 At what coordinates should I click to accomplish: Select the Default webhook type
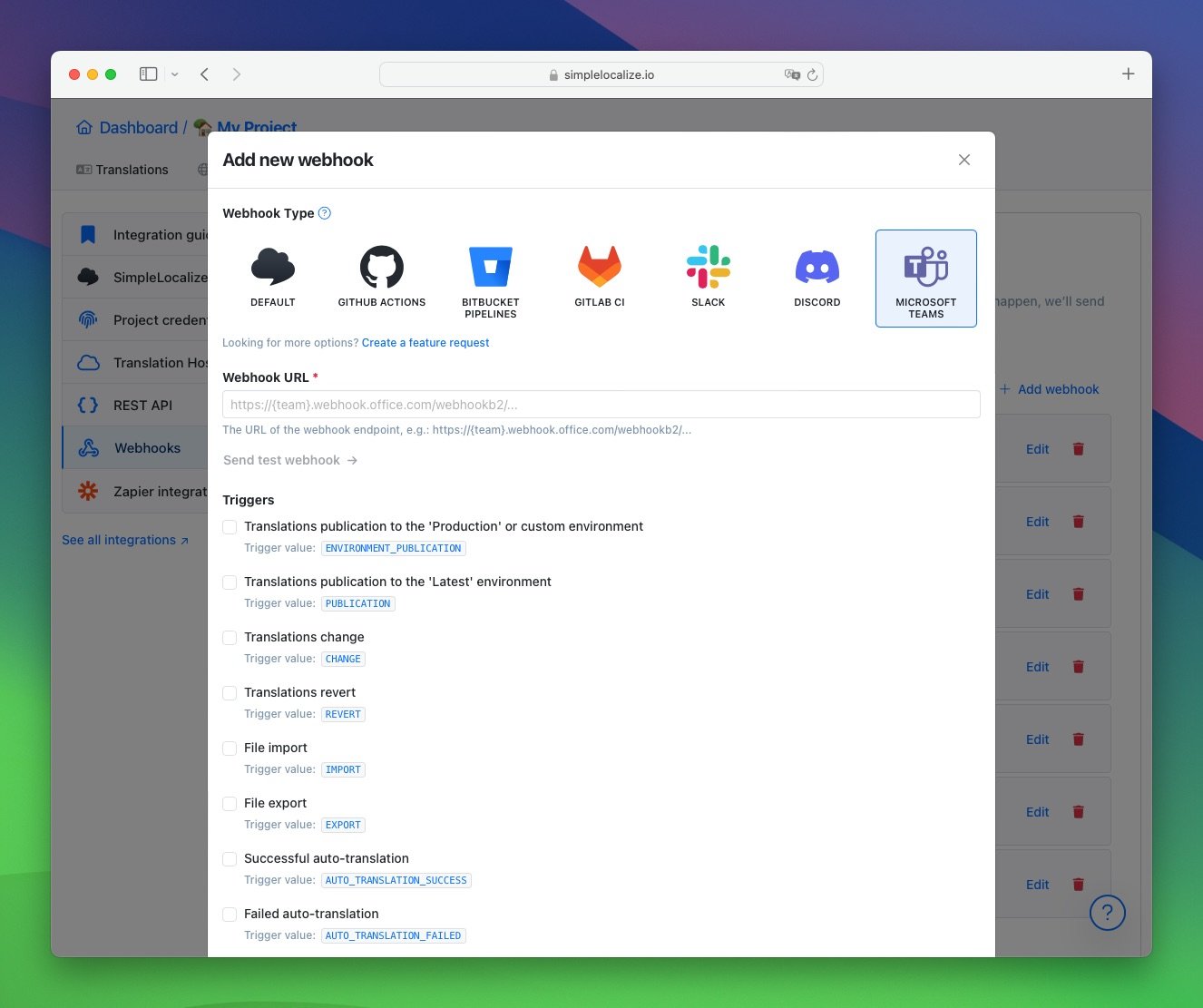273,278
